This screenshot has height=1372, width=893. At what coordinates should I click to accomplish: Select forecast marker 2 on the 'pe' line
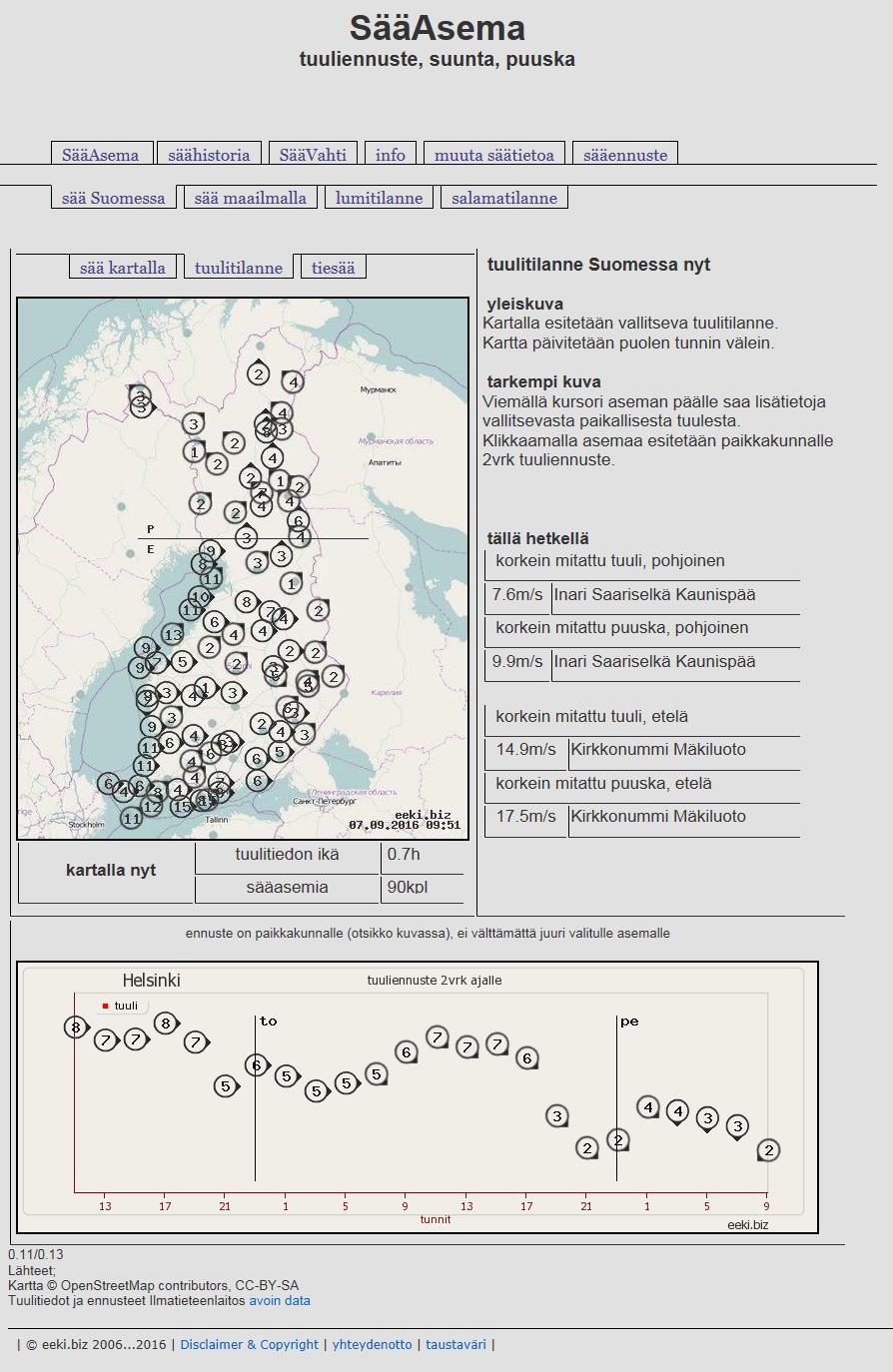(617, 1139)
